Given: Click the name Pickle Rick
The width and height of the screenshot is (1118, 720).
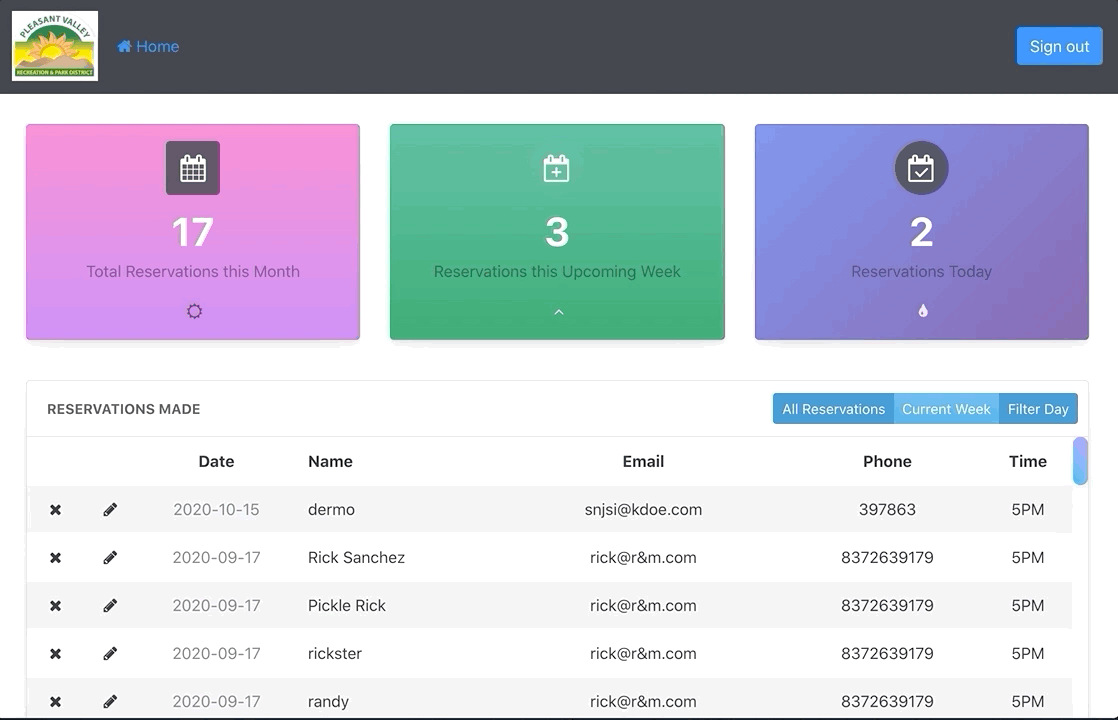Looking at the screenshot, I should (347, 605).
